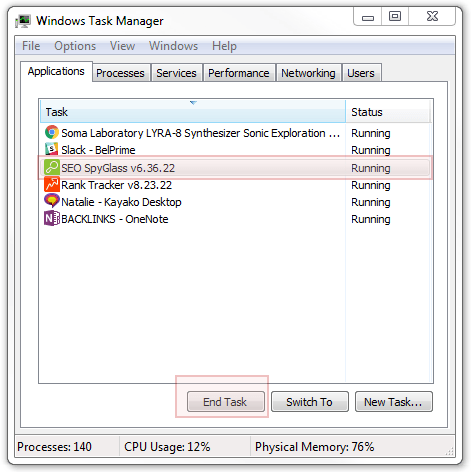The width and height of the screenshot is (471, 472).
Task: Click the purple OneNote icon
Action: pyautogui.click(x=52, y=218)
